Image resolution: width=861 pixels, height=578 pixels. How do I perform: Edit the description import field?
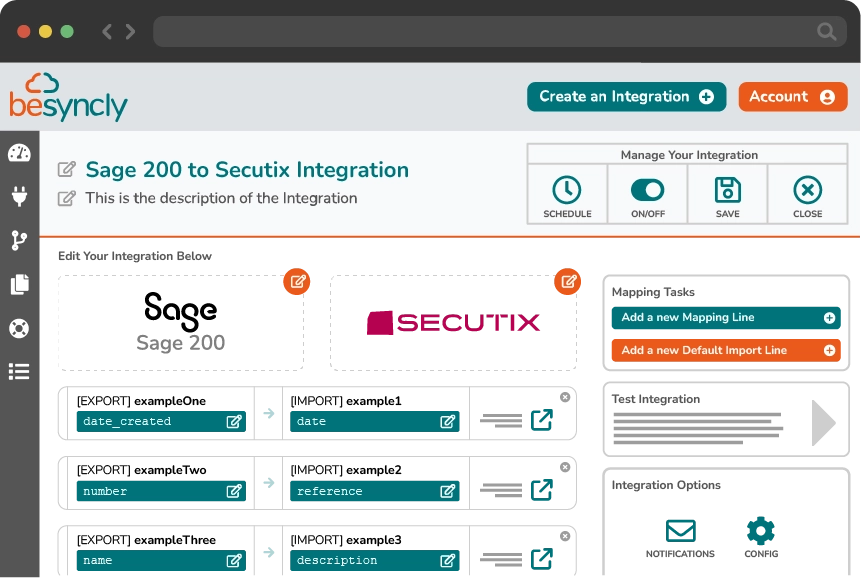pos(374,560)
